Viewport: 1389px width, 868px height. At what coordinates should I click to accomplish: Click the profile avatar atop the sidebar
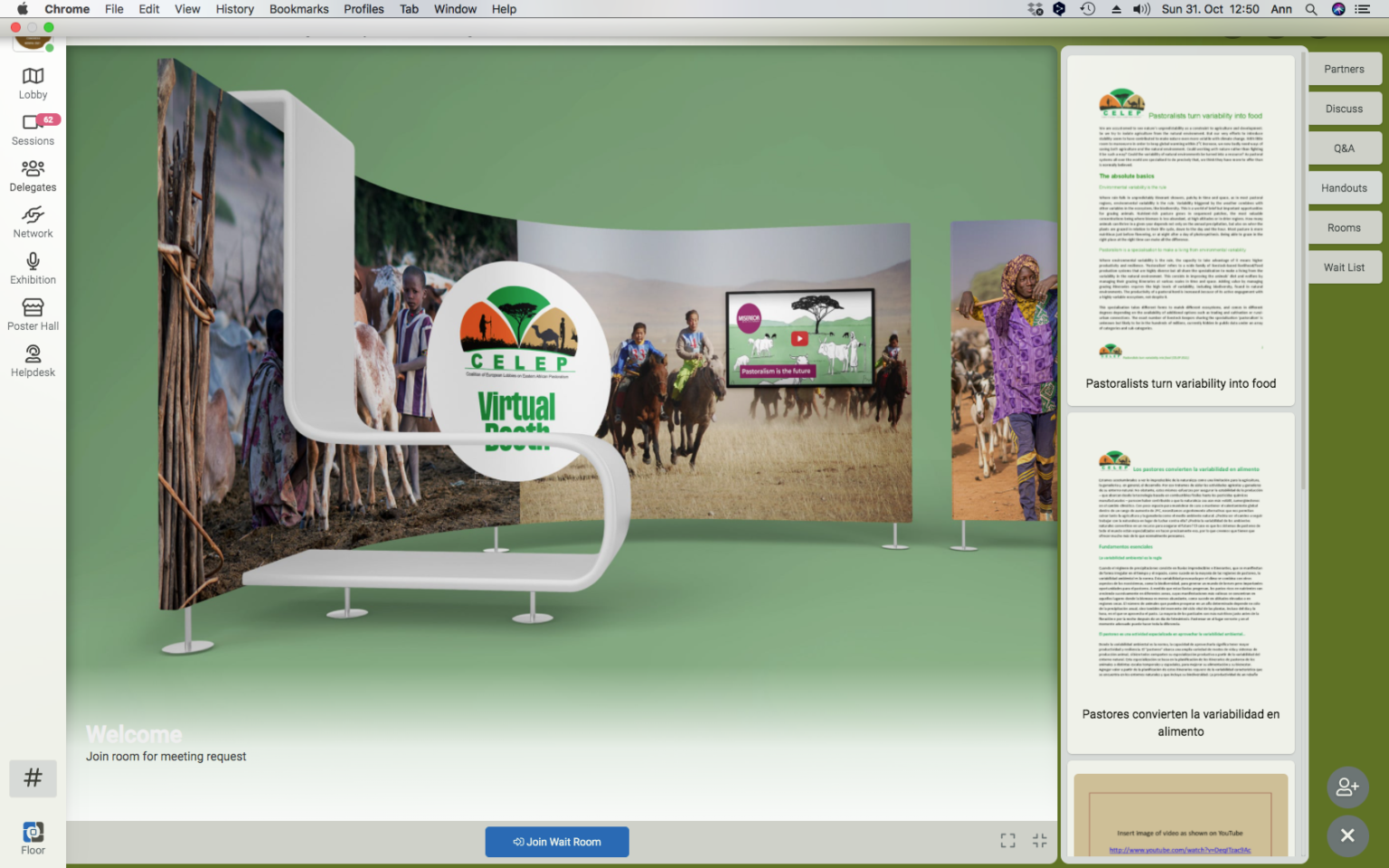click(x=33, y=42)
